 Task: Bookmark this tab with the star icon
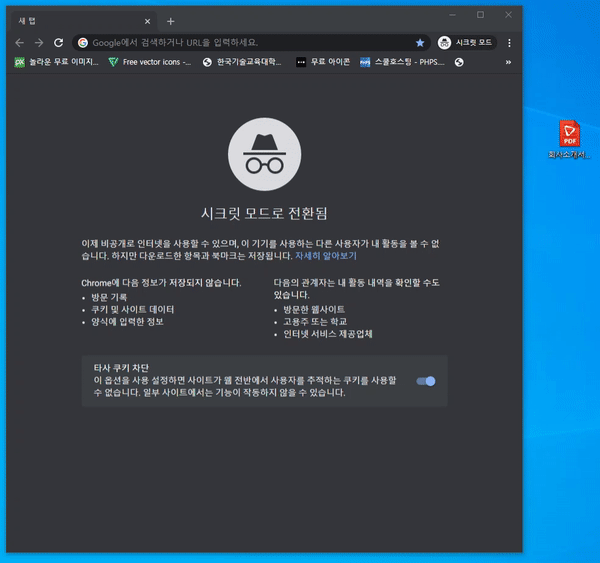[420, 43]
